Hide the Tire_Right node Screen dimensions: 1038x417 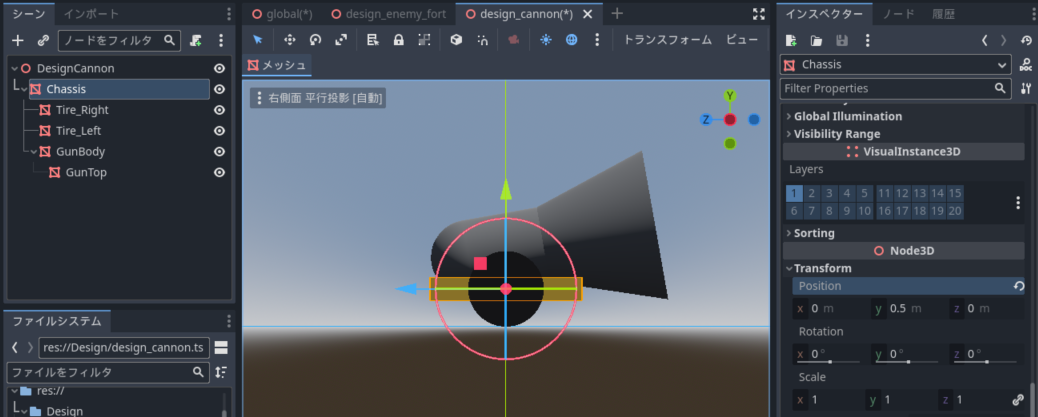pos(219,110)
